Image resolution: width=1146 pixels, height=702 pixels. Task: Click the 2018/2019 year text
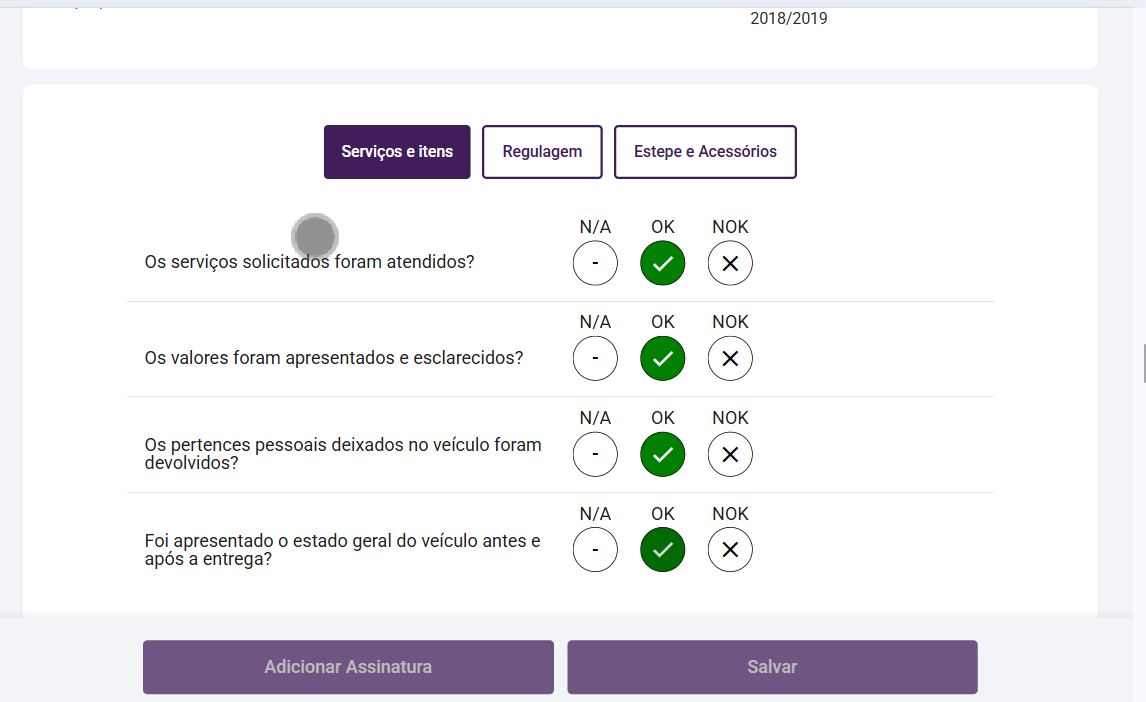click(789, 18)
